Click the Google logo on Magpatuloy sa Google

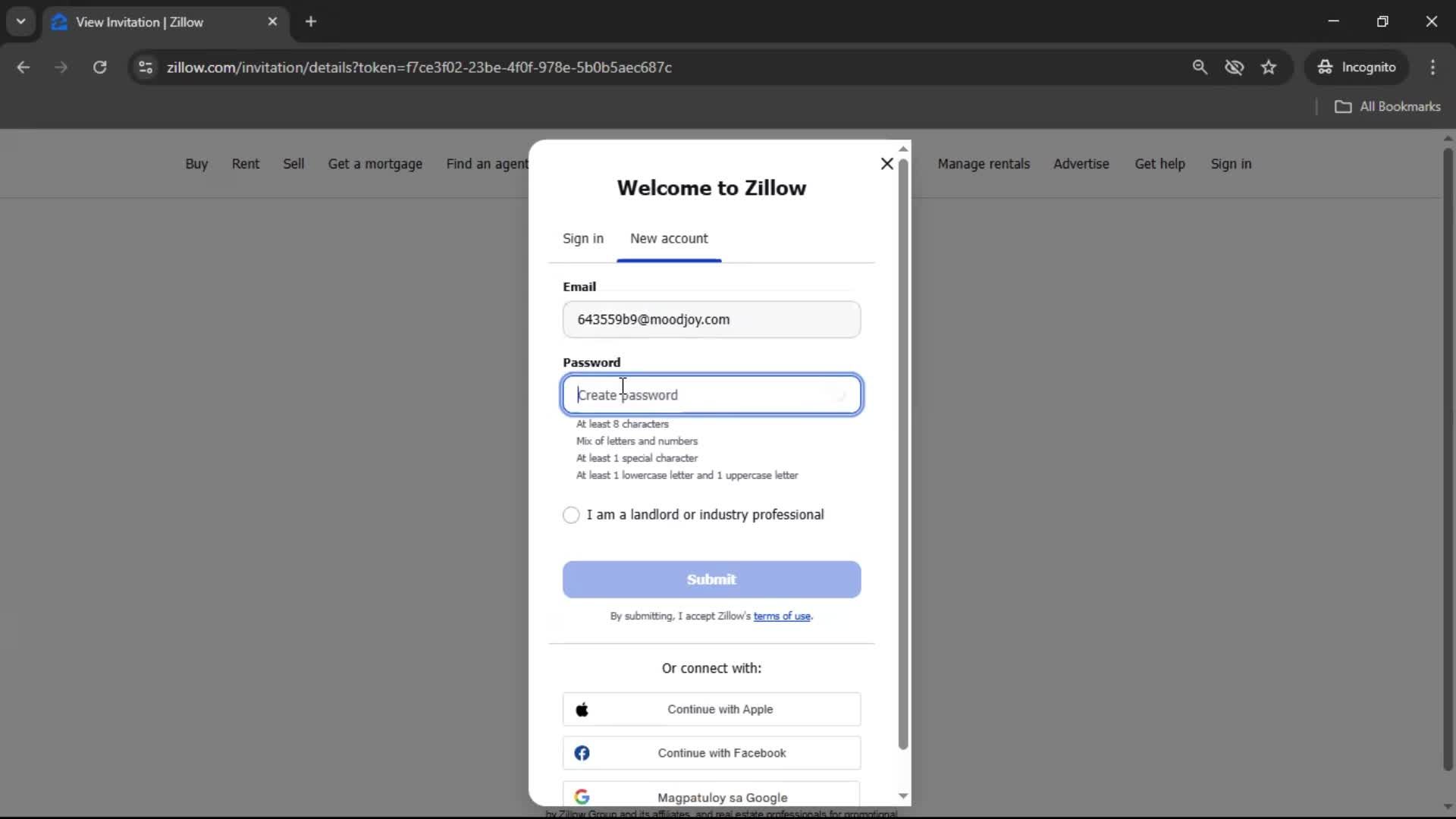point(582,797)
